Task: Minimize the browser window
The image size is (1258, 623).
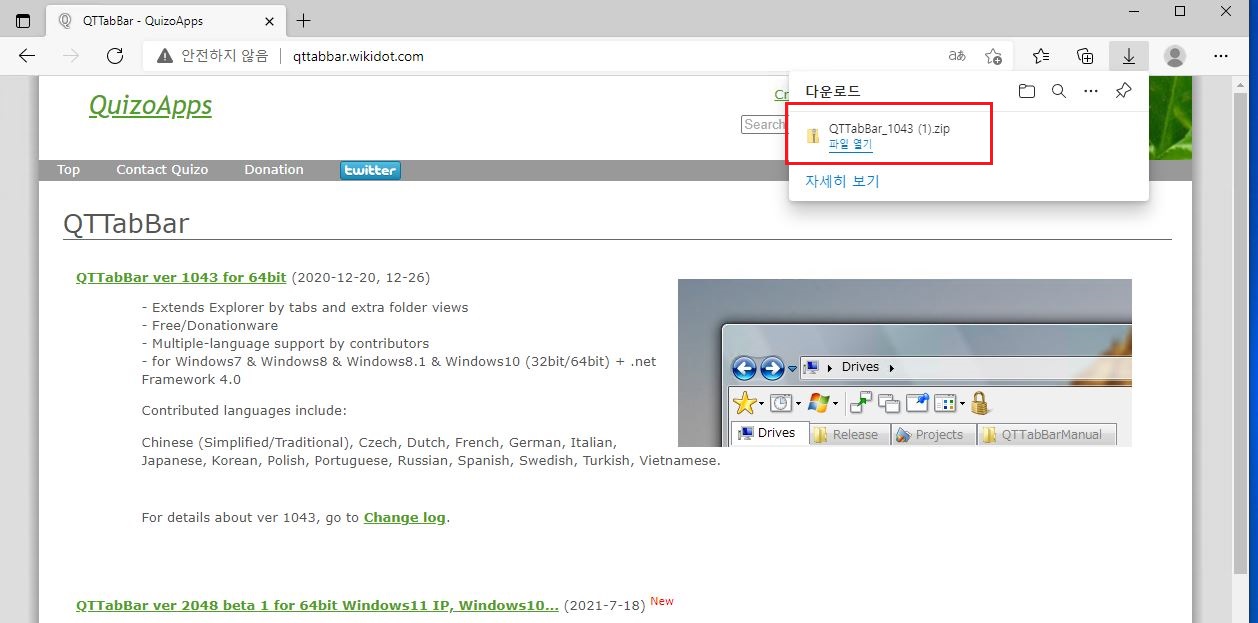Action: [1134, 11]
